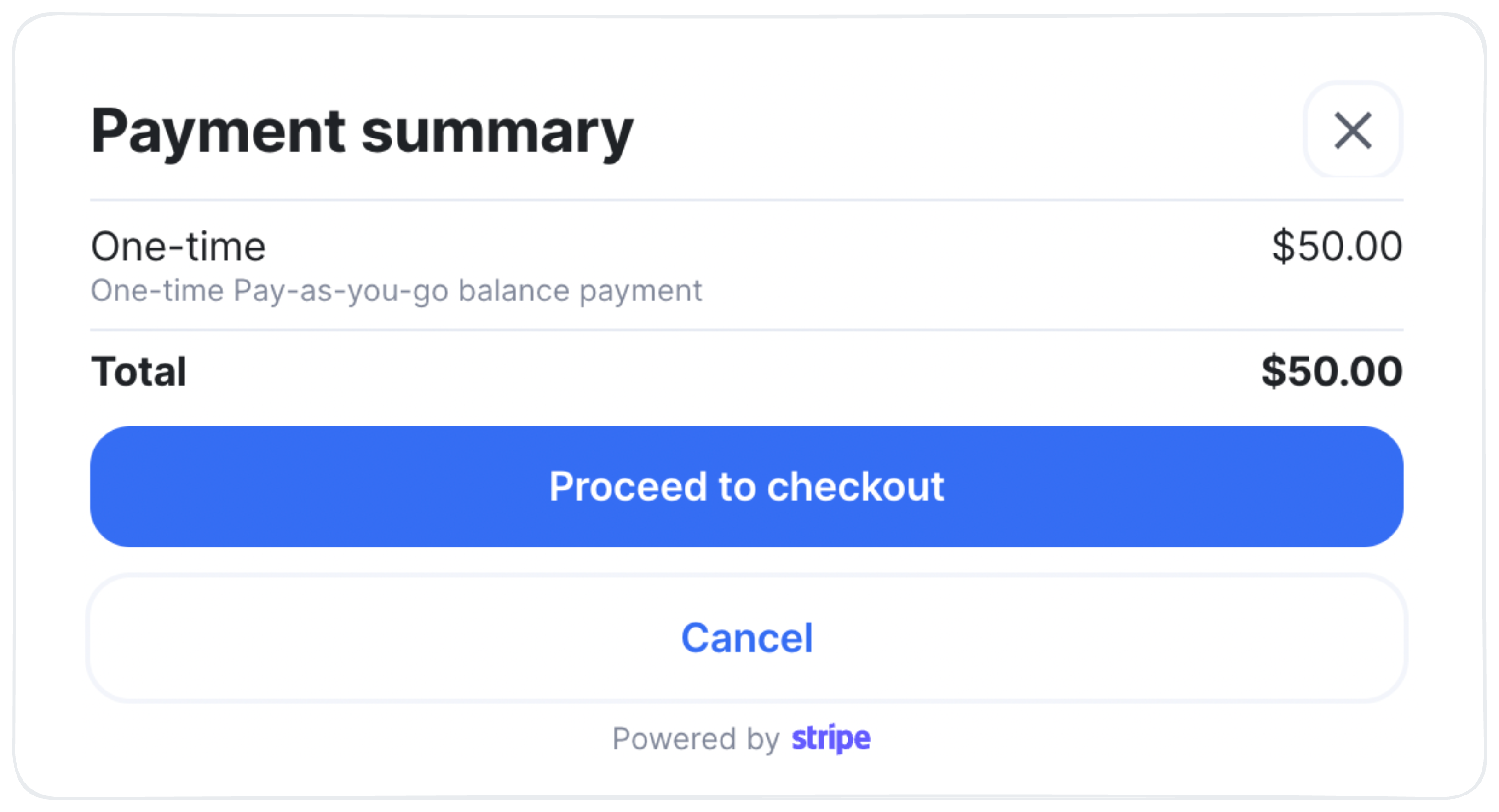
Task: Select the Payment summary heading
Action: pyautogui.click(x=362, y=132)
